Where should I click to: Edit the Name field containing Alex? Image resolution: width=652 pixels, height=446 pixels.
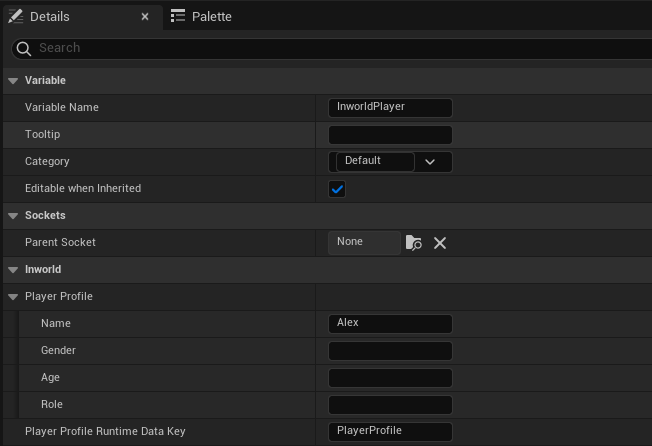(x=390, y=324)
